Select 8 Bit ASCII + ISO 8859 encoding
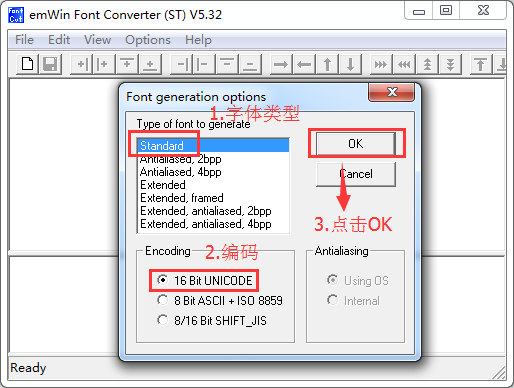514x388 pixels. pyautogui.click(x=220, y=300)
